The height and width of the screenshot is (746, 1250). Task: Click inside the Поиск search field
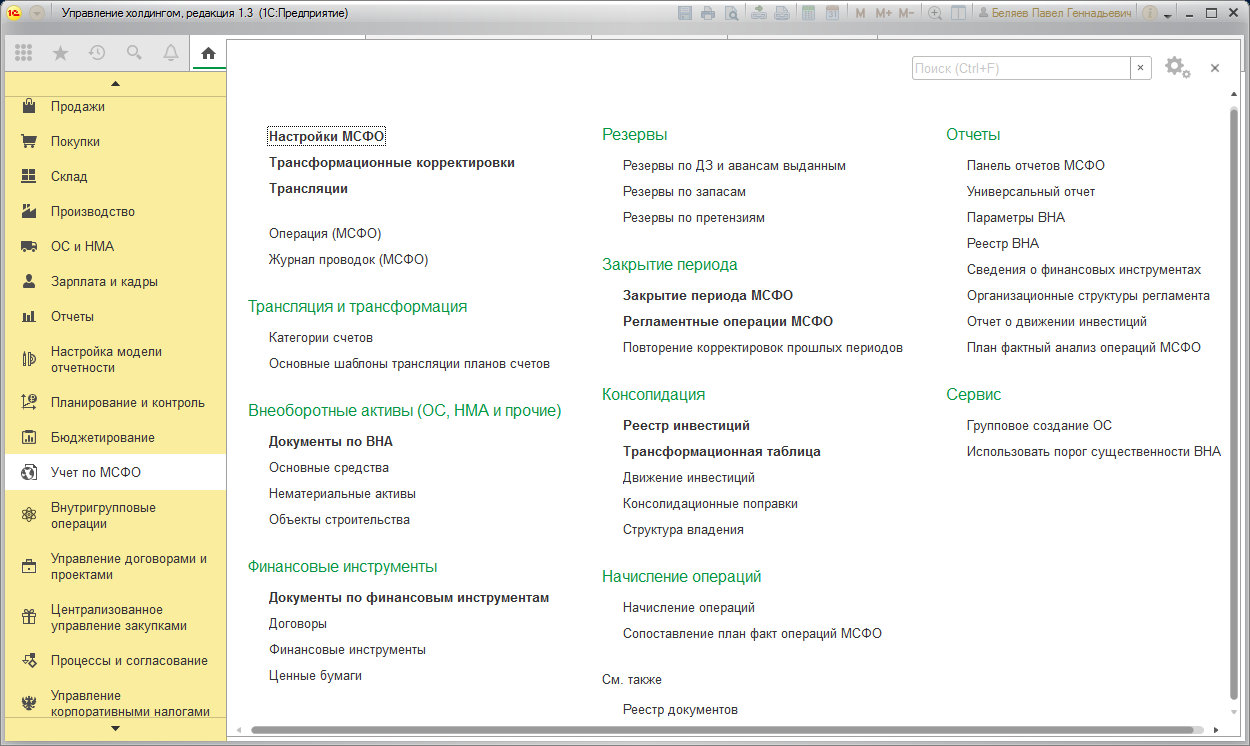pos(1021,68)
